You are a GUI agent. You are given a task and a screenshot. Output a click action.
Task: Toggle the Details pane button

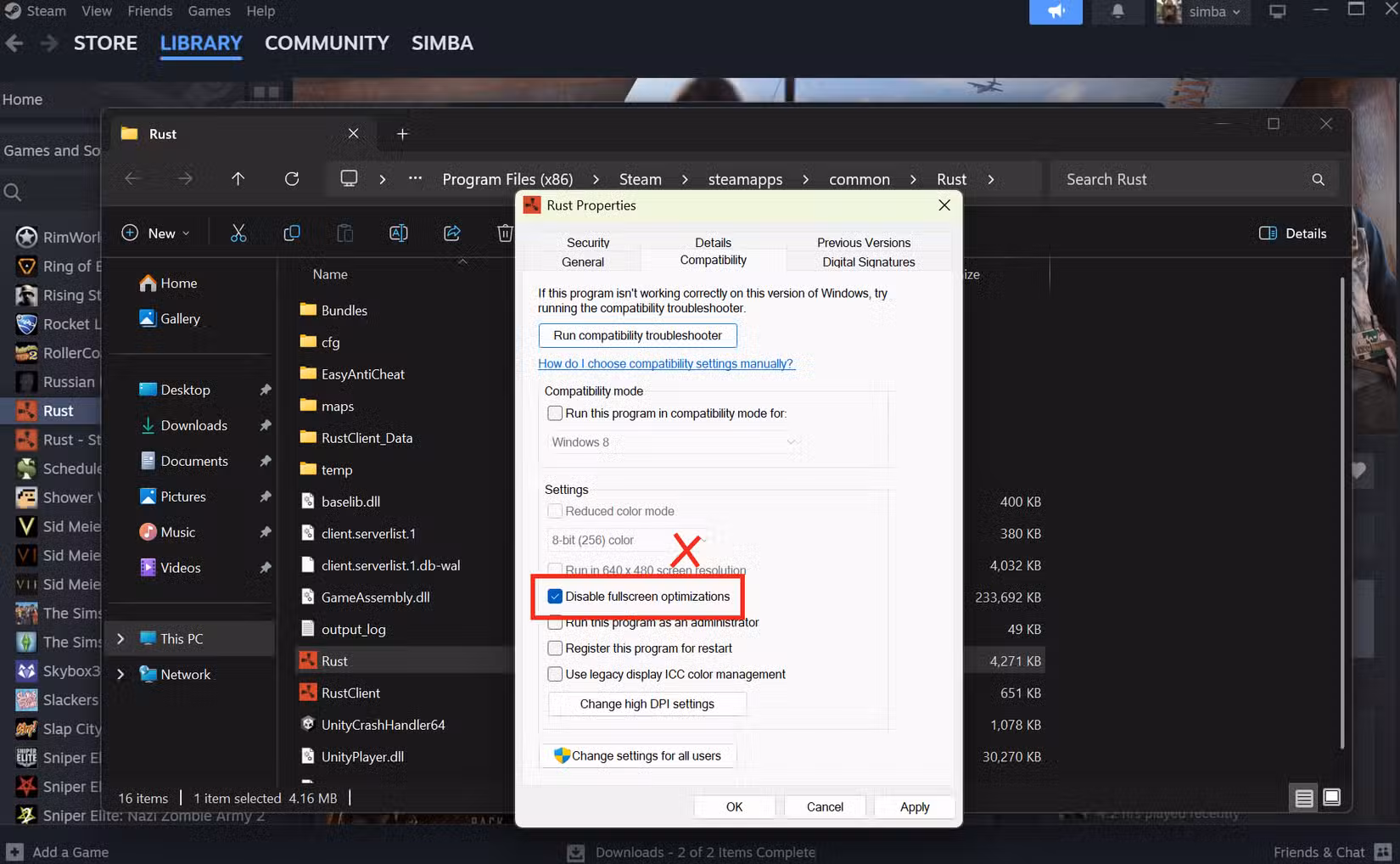pos(1293,233)
